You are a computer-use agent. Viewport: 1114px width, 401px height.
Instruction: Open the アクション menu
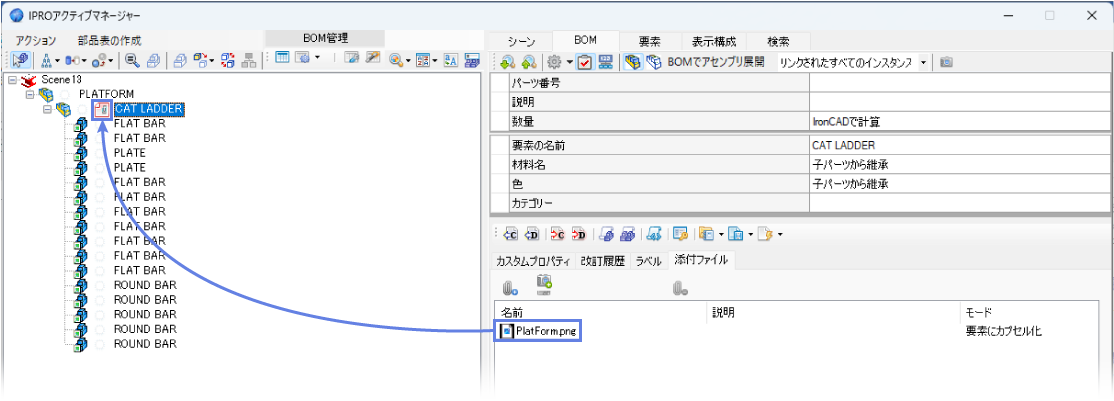36,40
